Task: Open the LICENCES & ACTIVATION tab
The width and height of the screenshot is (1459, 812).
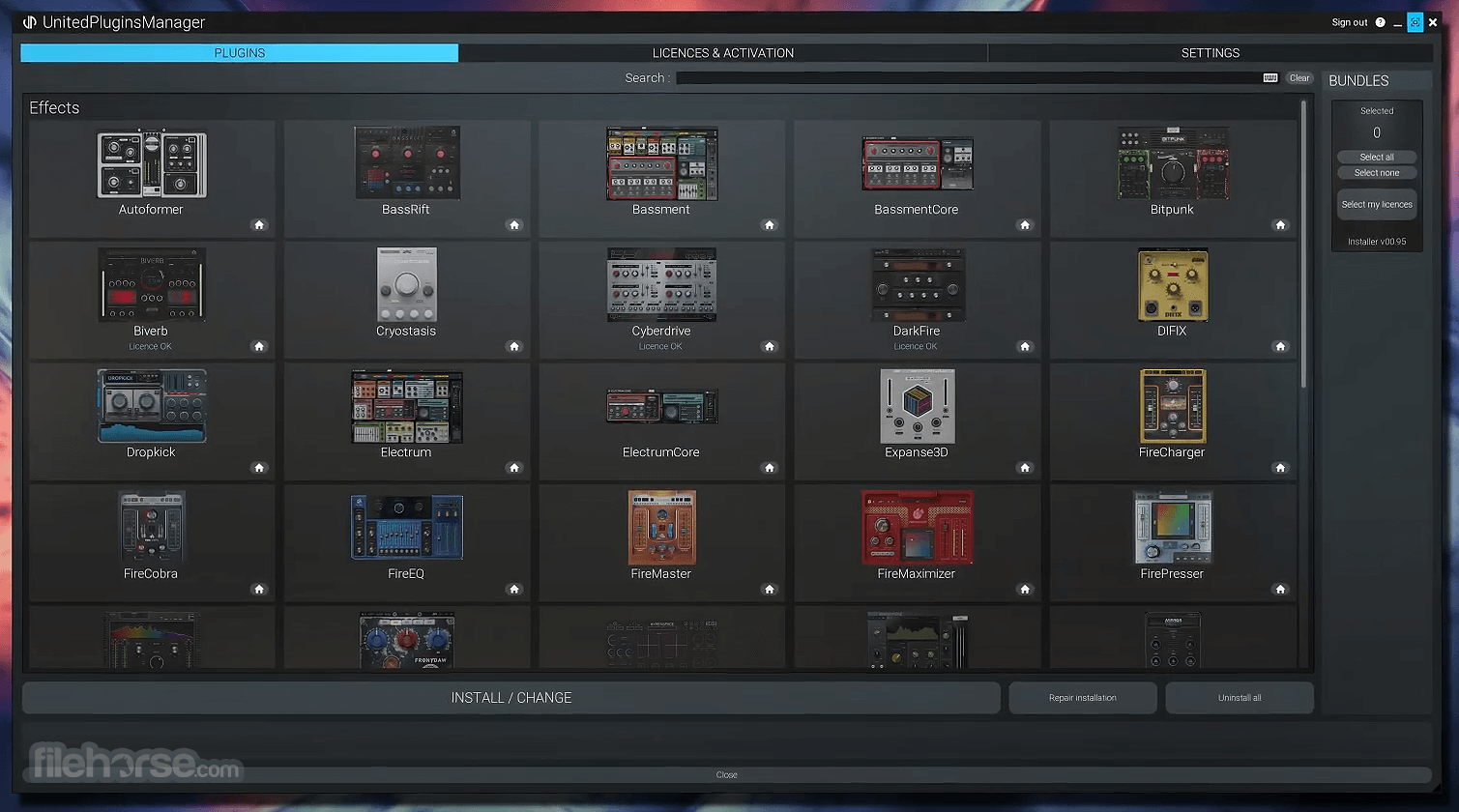Action: pyautogui.click(x=723, y=53)
